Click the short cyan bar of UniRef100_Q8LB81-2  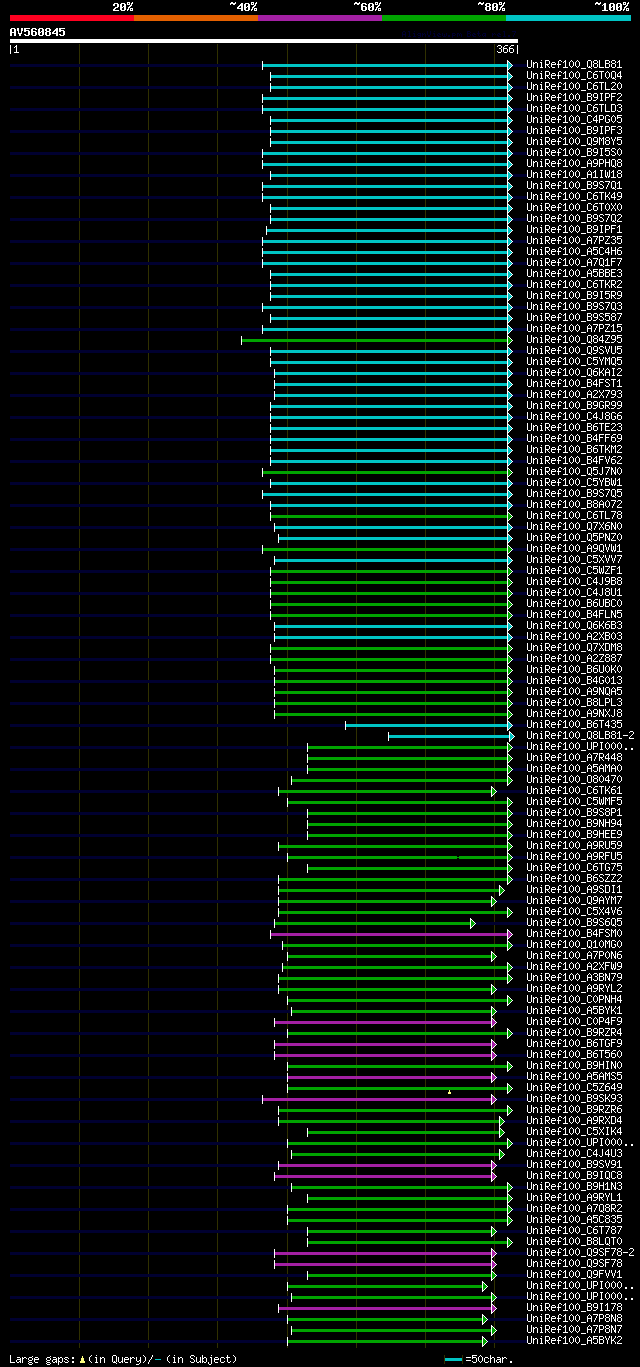pyautogui.click(x=451, y=736)
